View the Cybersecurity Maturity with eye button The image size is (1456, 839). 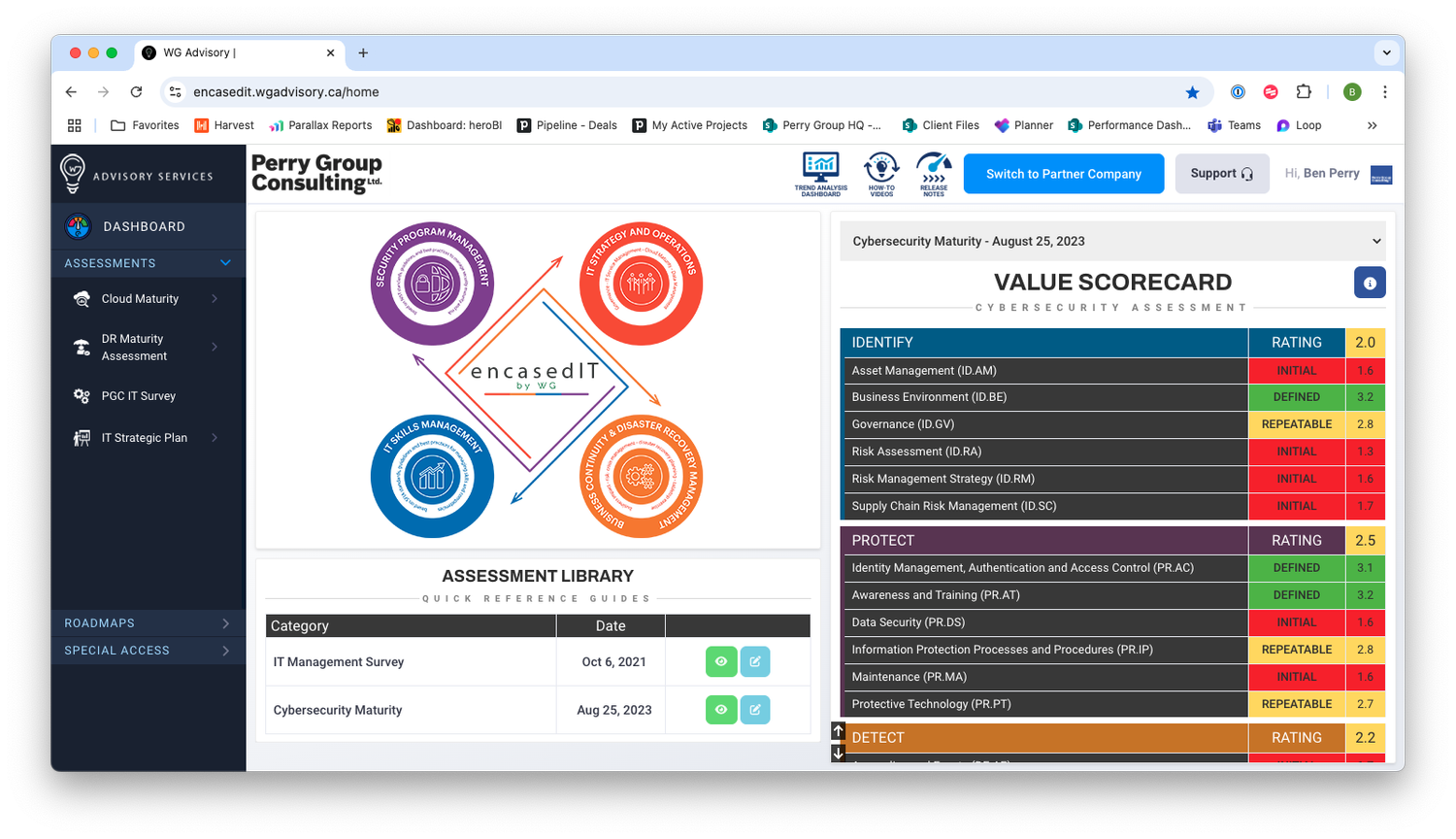click(721, 710)
